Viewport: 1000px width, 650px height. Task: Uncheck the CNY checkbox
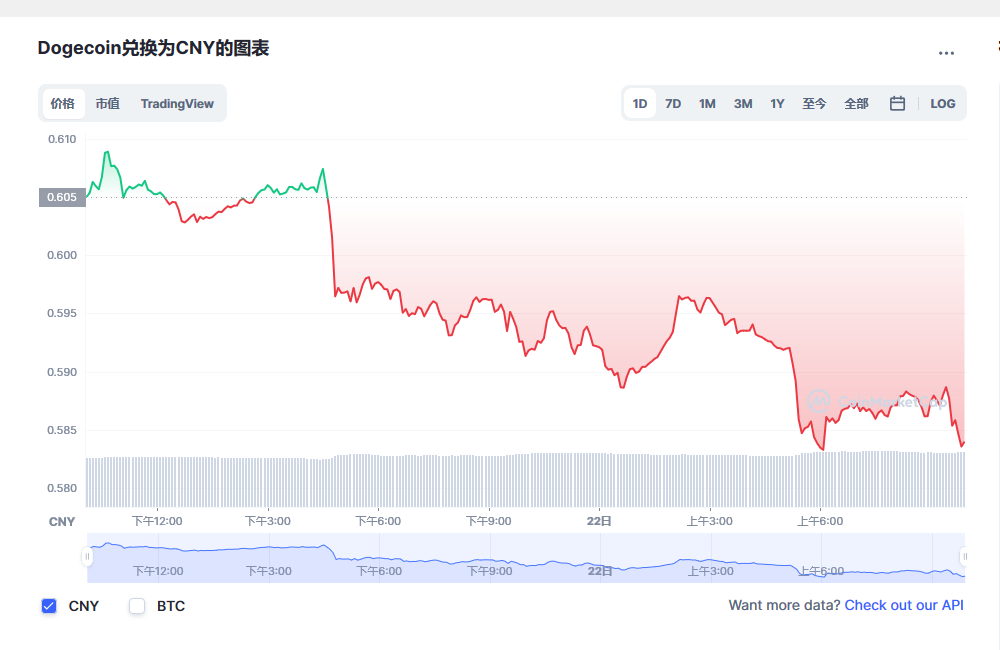(49, 606)
